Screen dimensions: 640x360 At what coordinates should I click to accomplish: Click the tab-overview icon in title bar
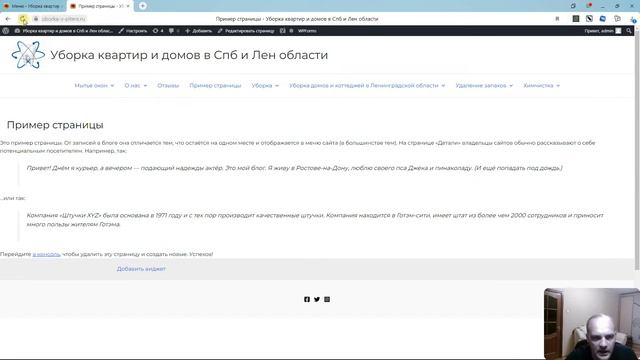pyautogui.click(x=573, y=6)
